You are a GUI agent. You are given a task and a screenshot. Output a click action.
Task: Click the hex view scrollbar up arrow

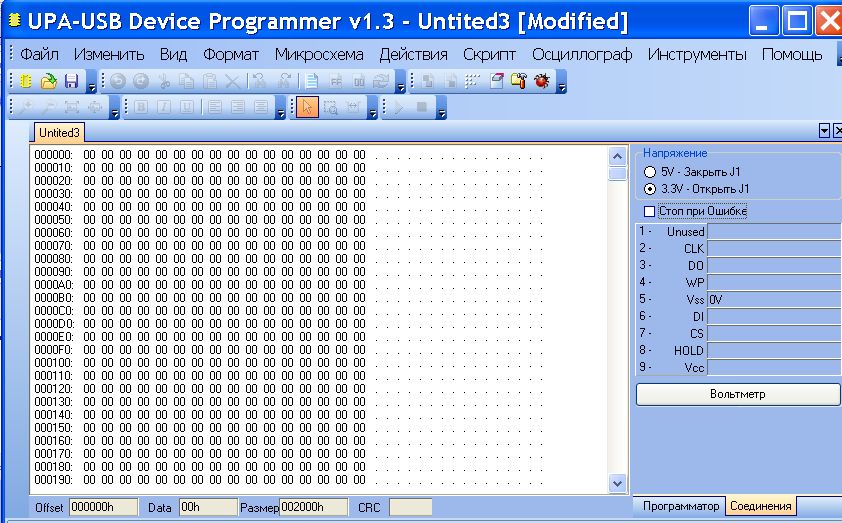click(618, 157)
